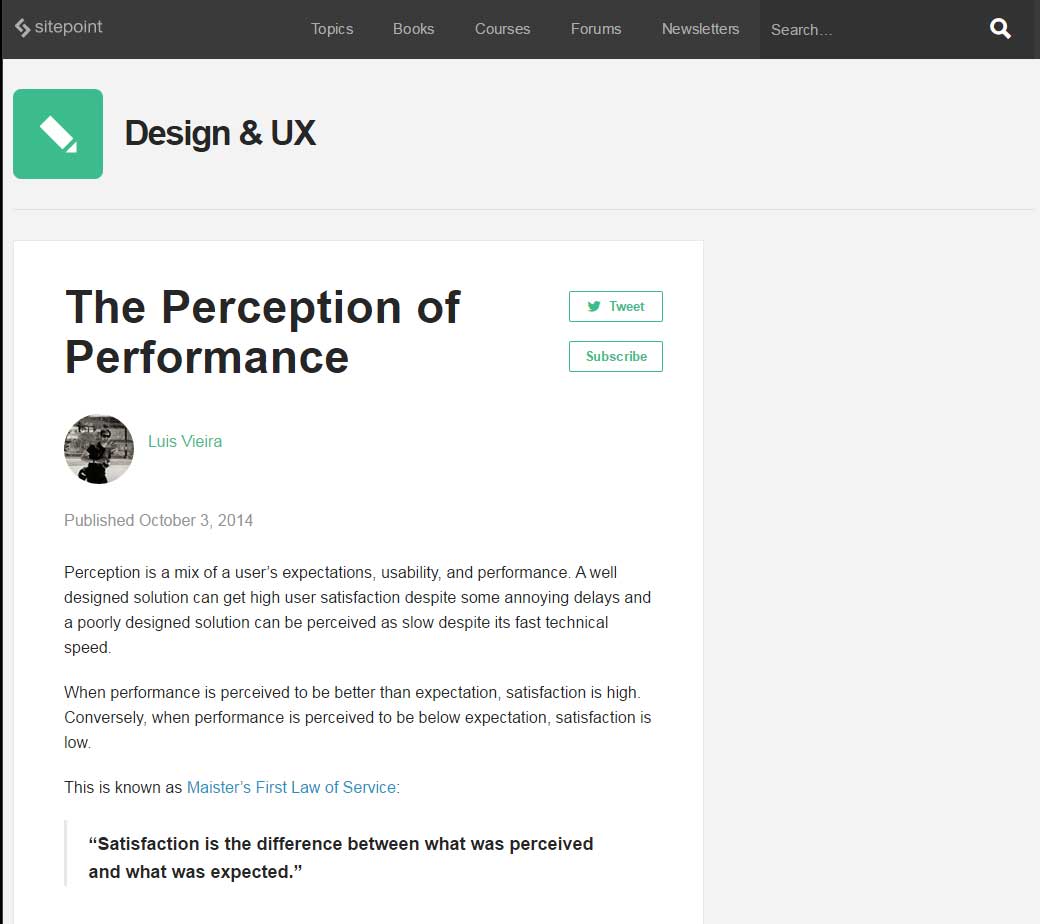Select the green Design & UX pencil icon

click(x=57, y=133)
